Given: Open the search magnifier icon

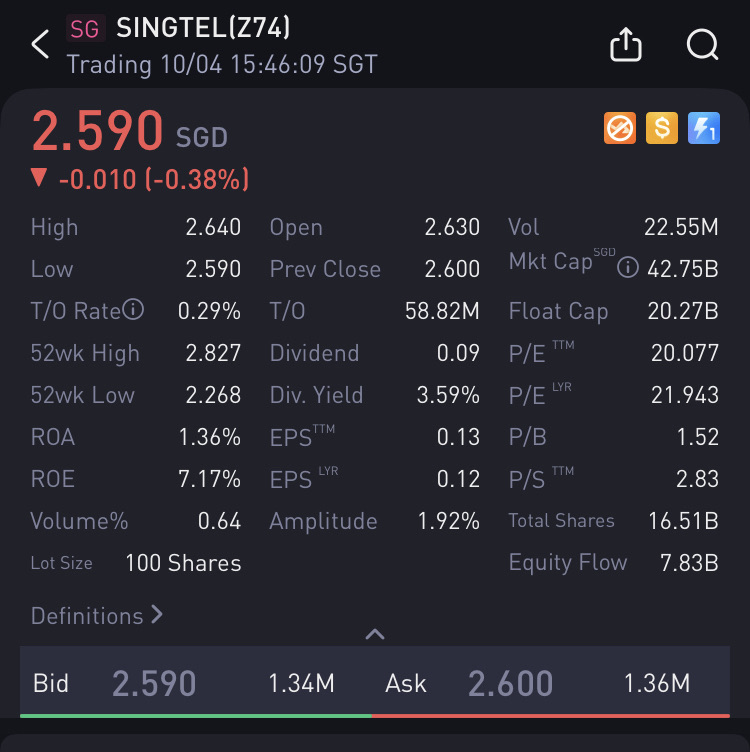Looking at the screenshot, I should click(703, 45).
